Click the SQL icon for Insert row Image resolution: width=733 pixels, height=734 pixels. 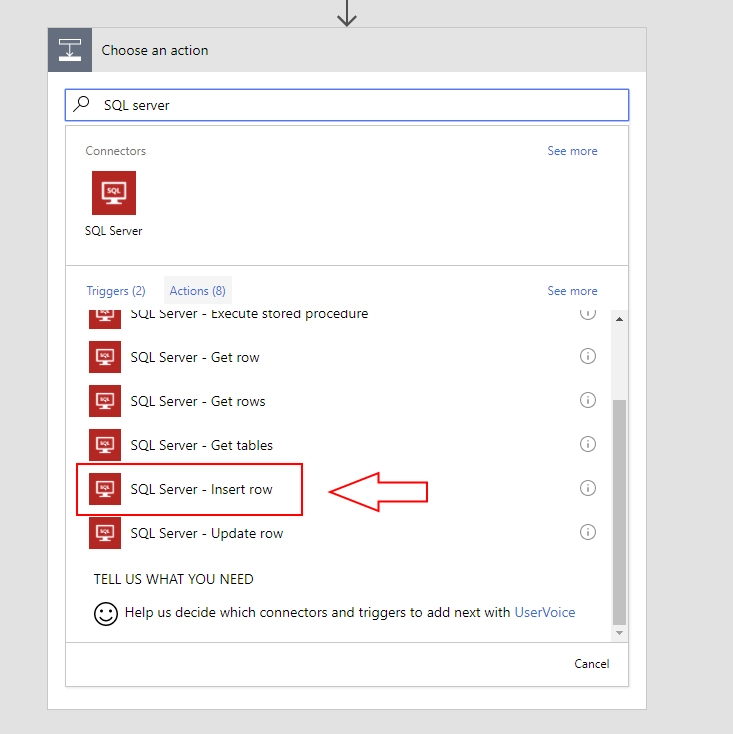pyautogui.click(x=105, y=489)
